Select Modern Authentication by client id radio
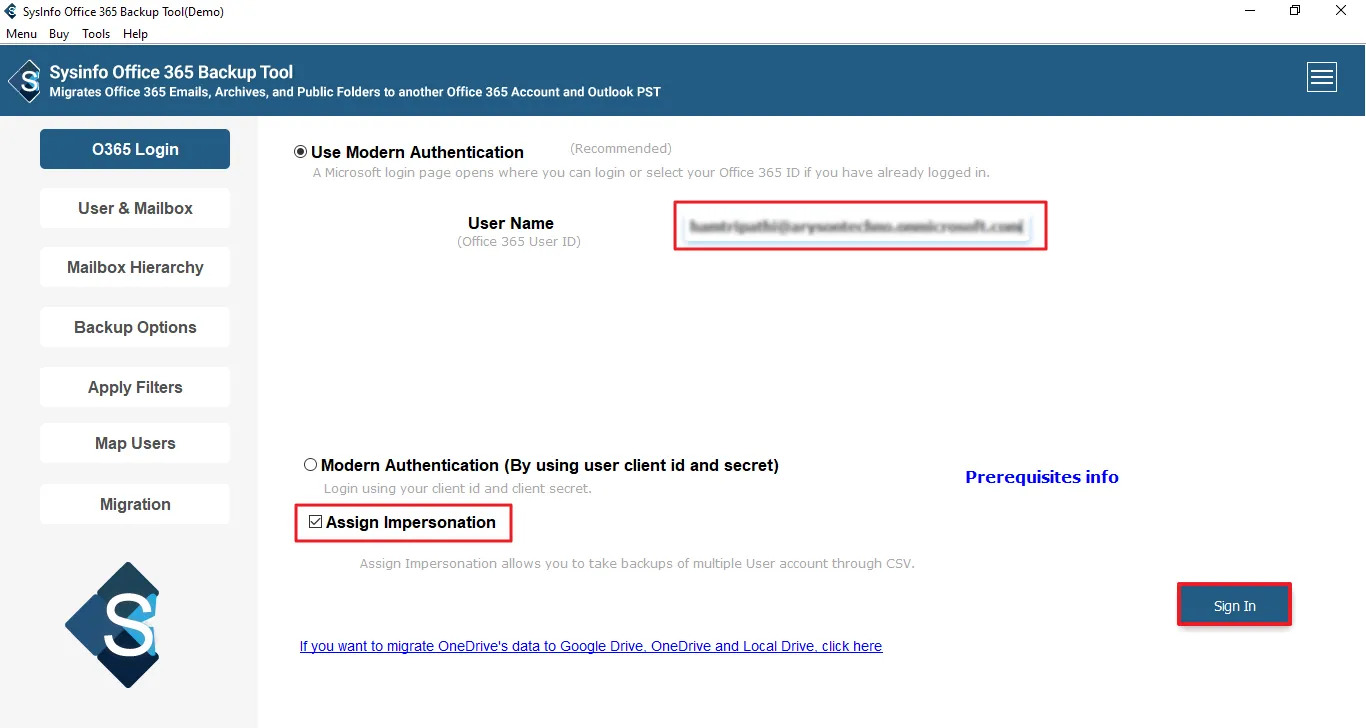 tap(310, 465)
